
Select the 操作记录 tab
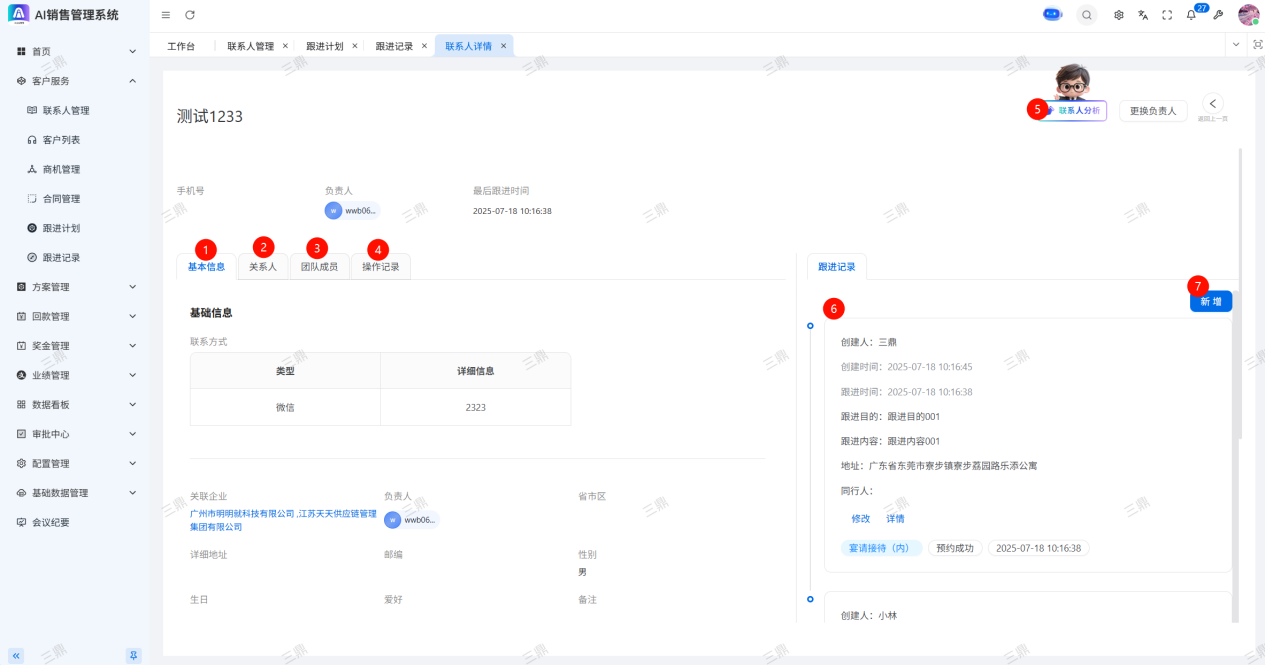(x=381, y=267)
